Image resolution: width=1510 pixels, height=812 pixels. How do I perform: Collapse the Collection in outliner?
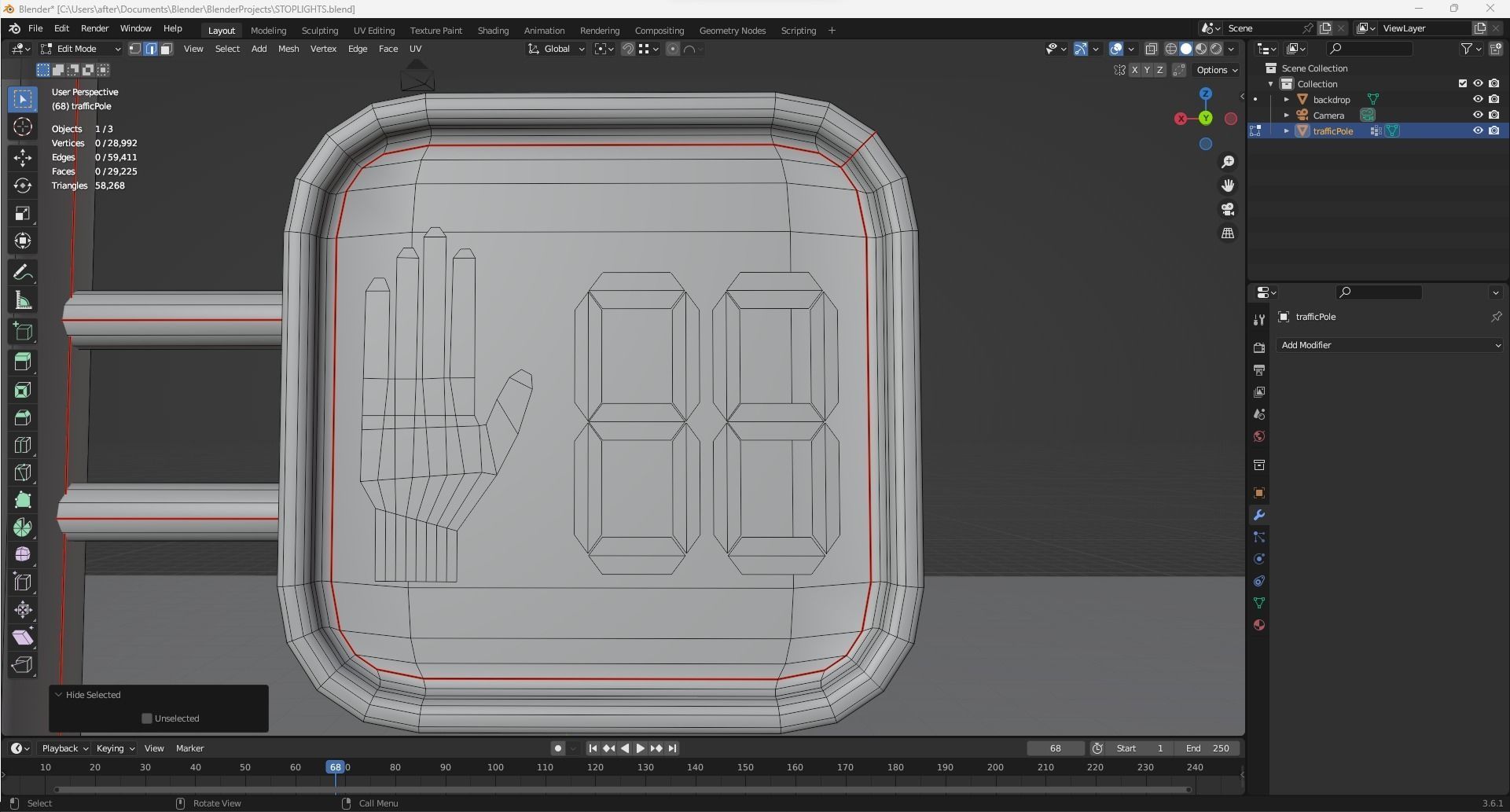[1271, 84]
